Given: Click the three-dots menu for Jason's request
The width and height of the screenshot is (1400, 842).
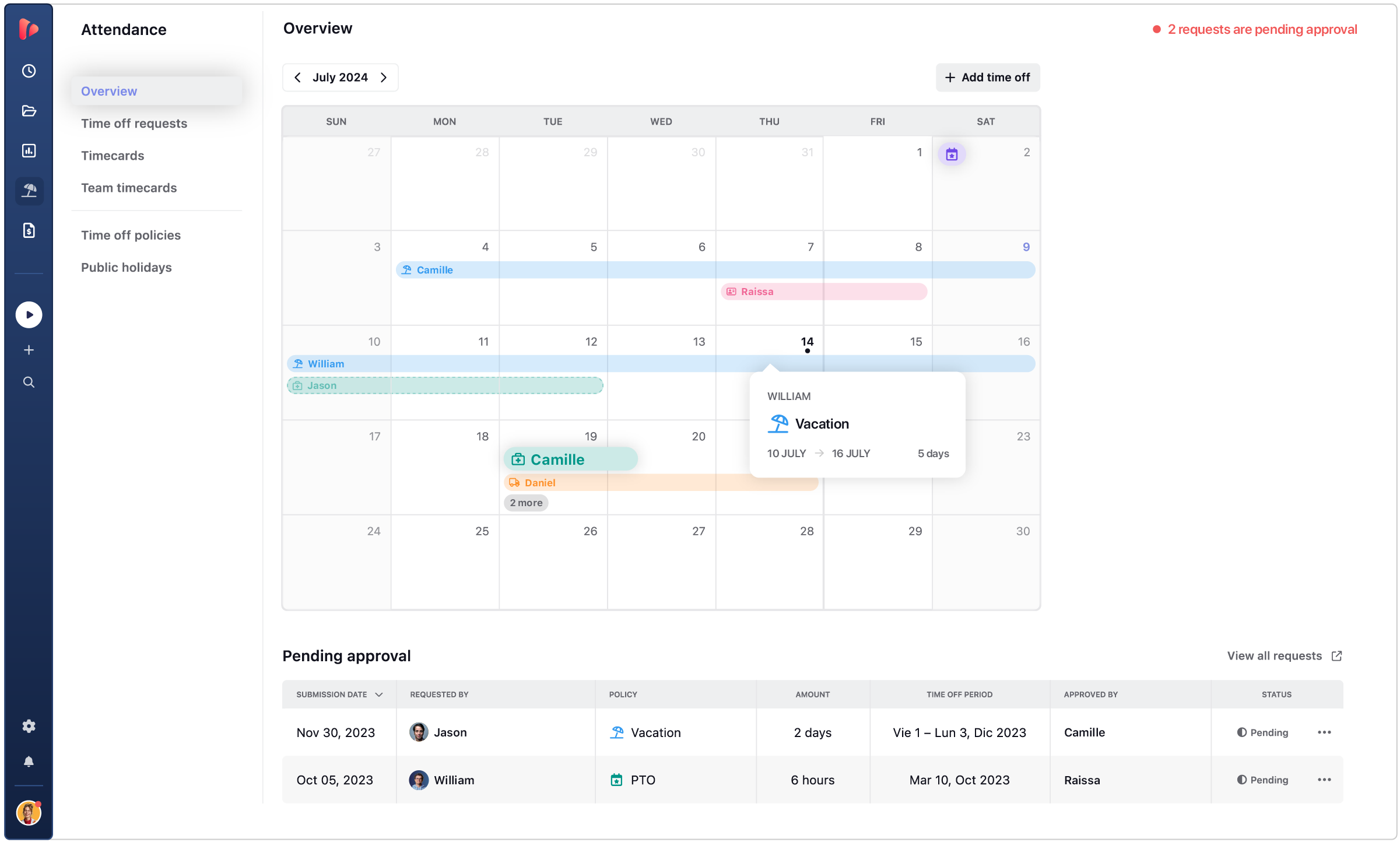Looking at the screenshot, I should (x=1324, y=732).
